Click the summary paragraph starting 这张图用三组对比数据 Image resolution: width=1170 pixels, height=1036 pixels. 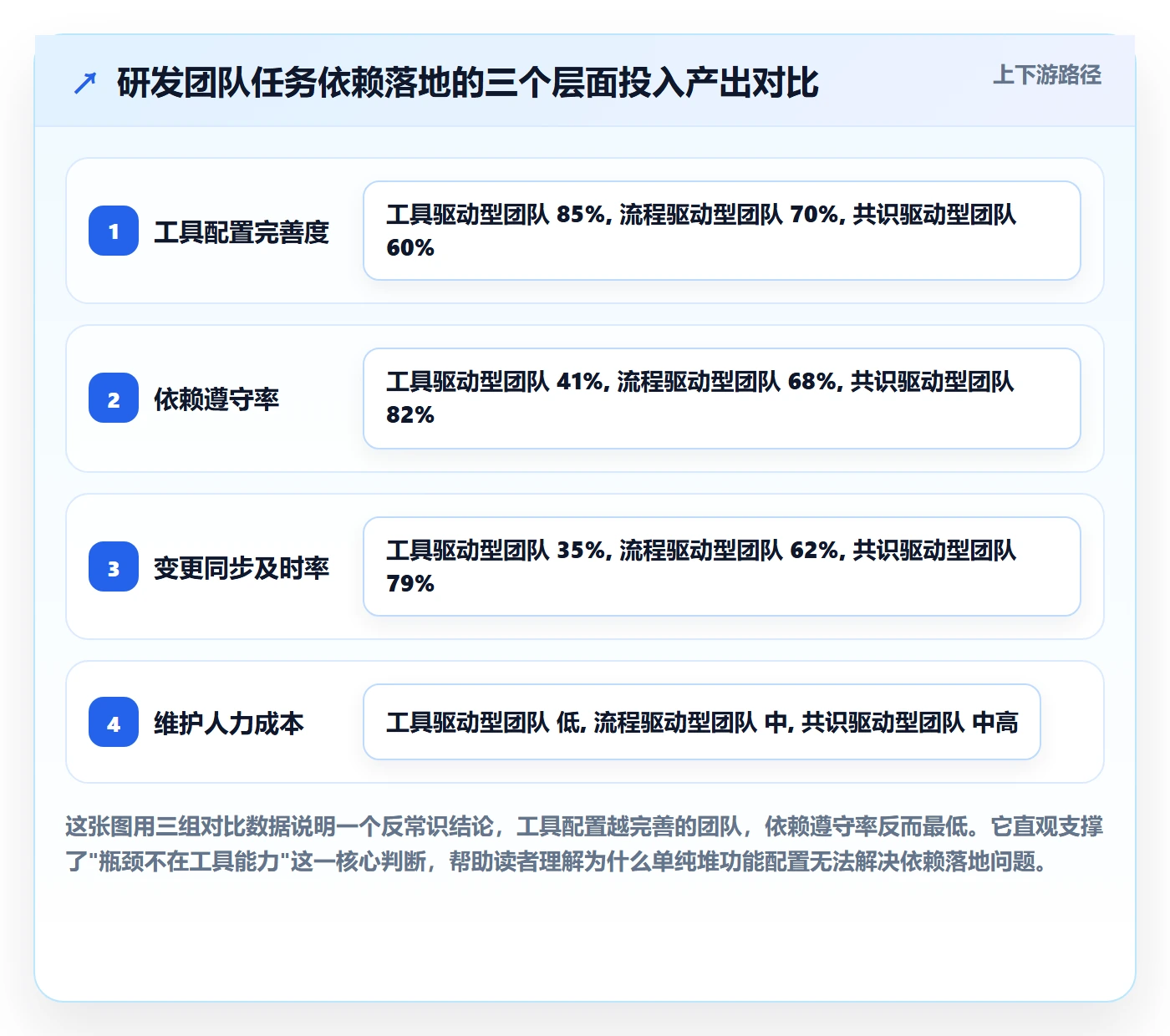point(584,844)
